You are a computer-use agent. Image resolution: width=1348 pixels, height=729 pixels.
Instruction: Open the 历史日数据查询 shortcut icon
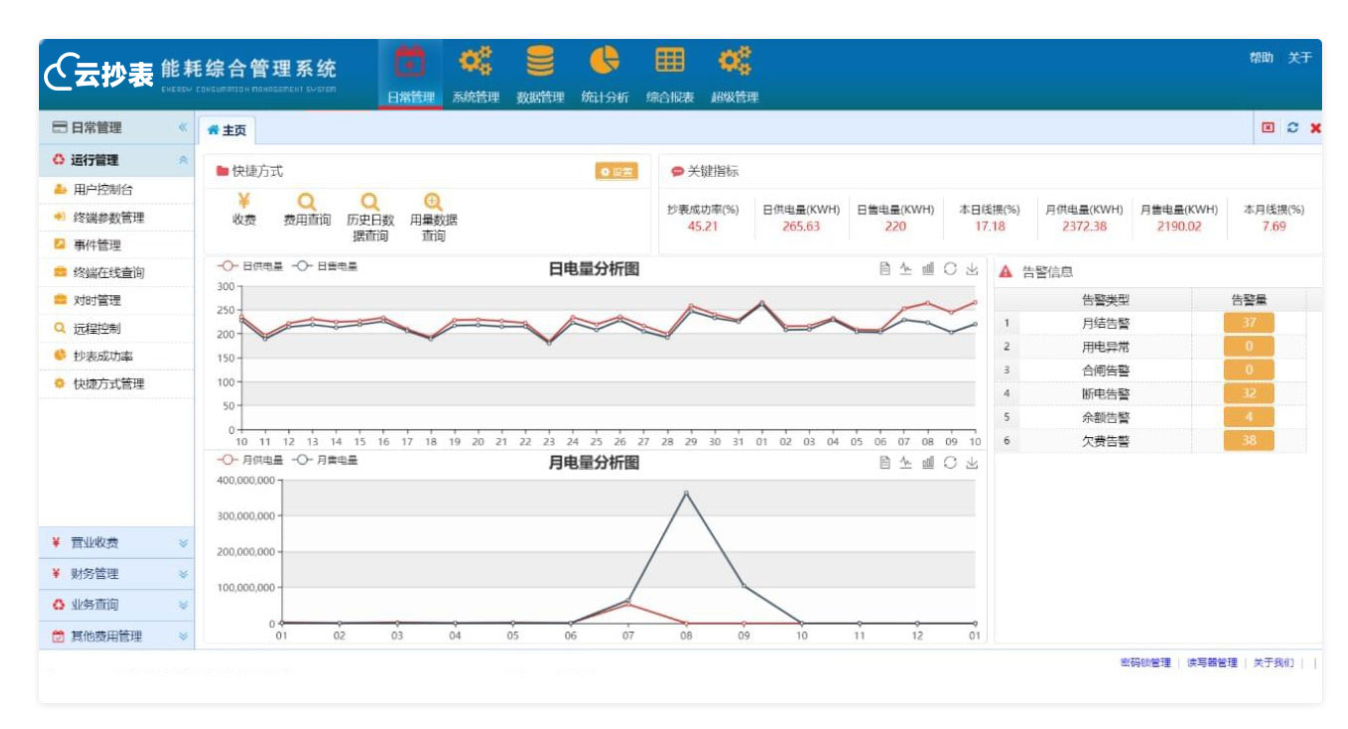tap(370, 203)
